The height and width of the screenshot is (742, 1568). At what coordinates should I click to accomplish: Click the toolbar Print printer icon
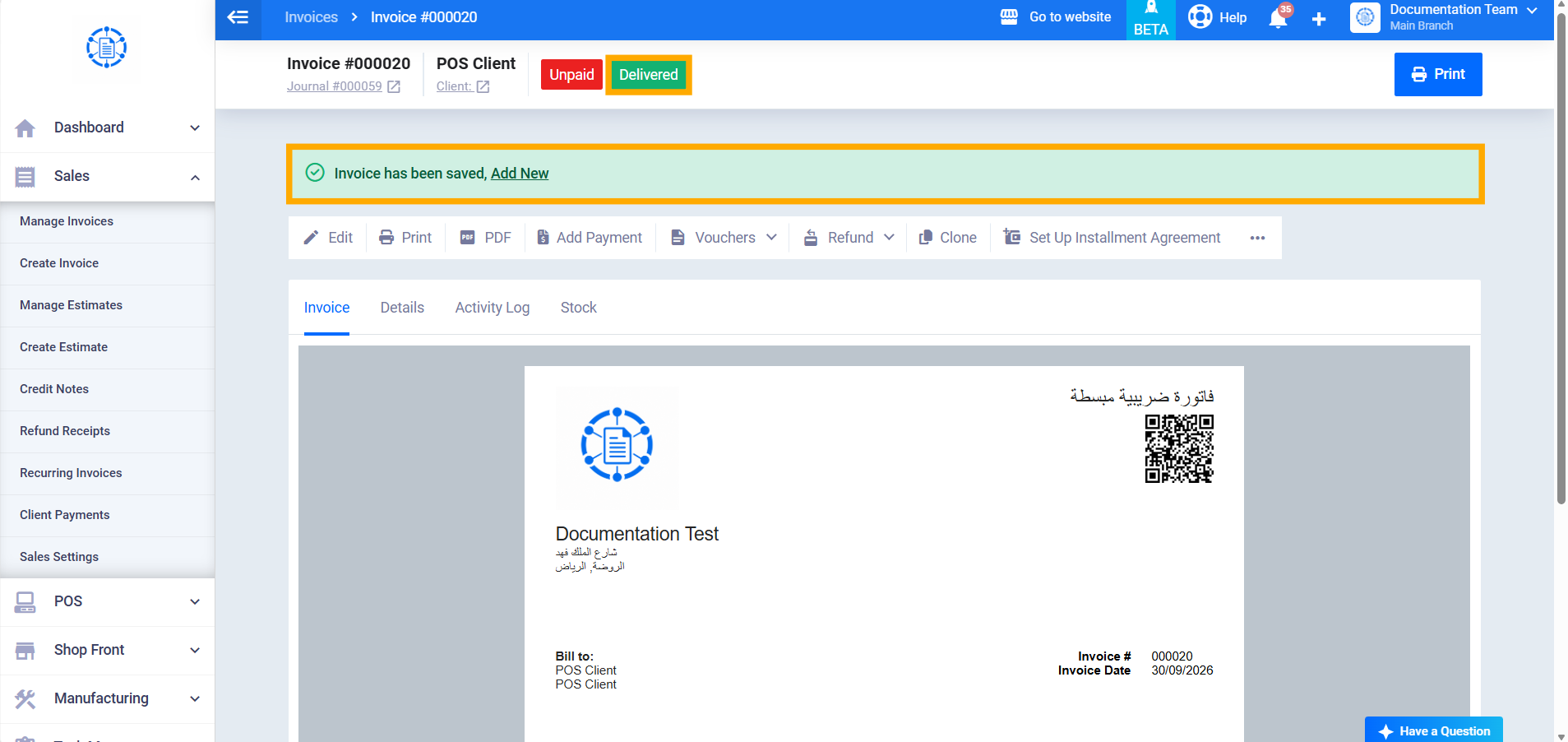pos(386,238)
